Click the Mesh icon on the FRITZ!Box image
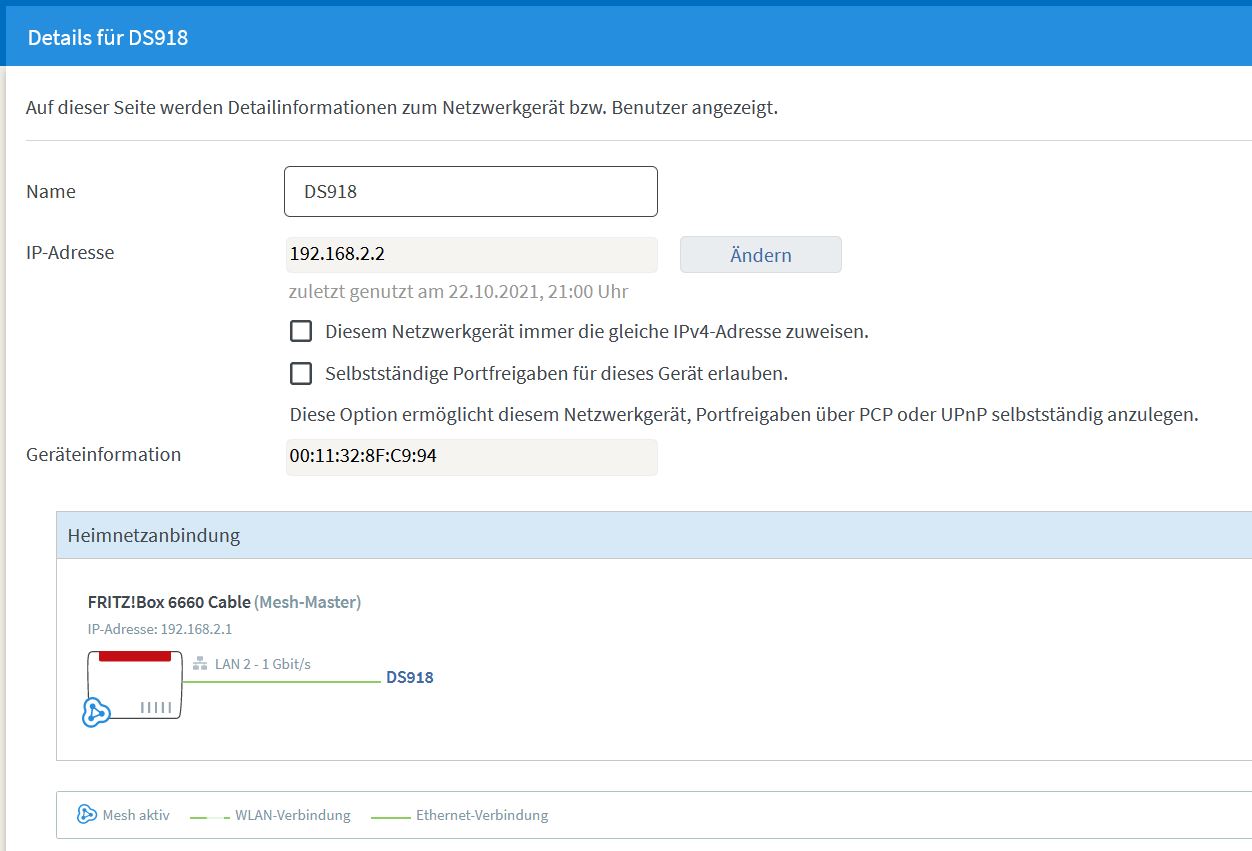 (x=96, y=711)
